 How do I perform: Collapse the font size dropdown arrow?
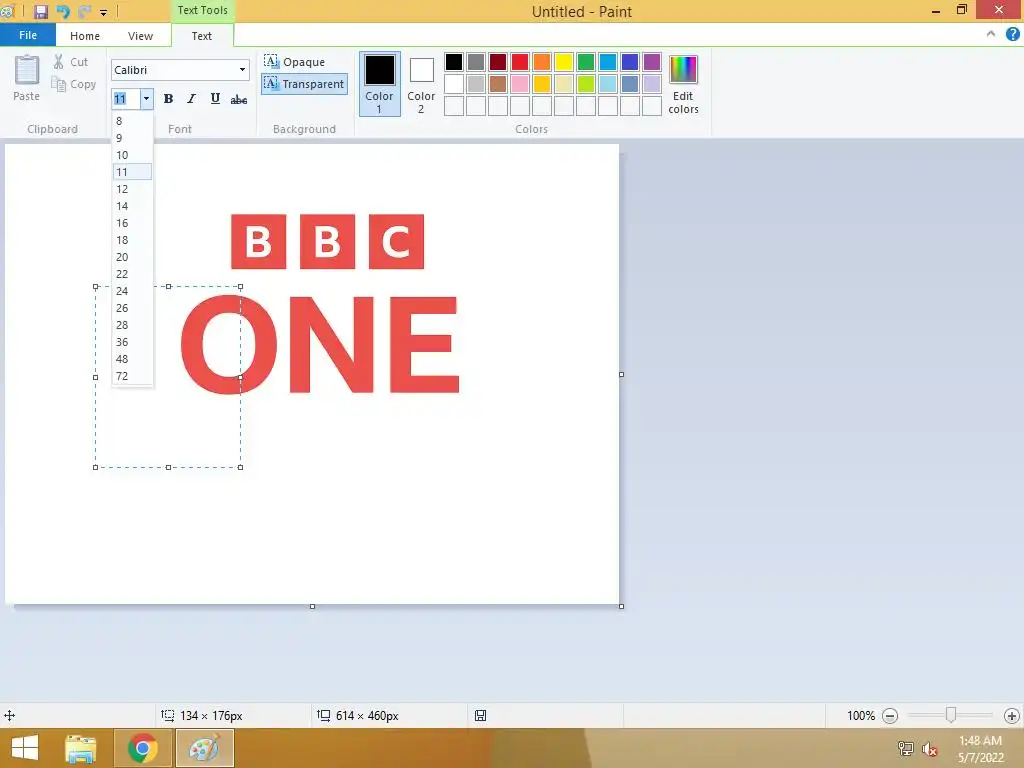[146, 99]
